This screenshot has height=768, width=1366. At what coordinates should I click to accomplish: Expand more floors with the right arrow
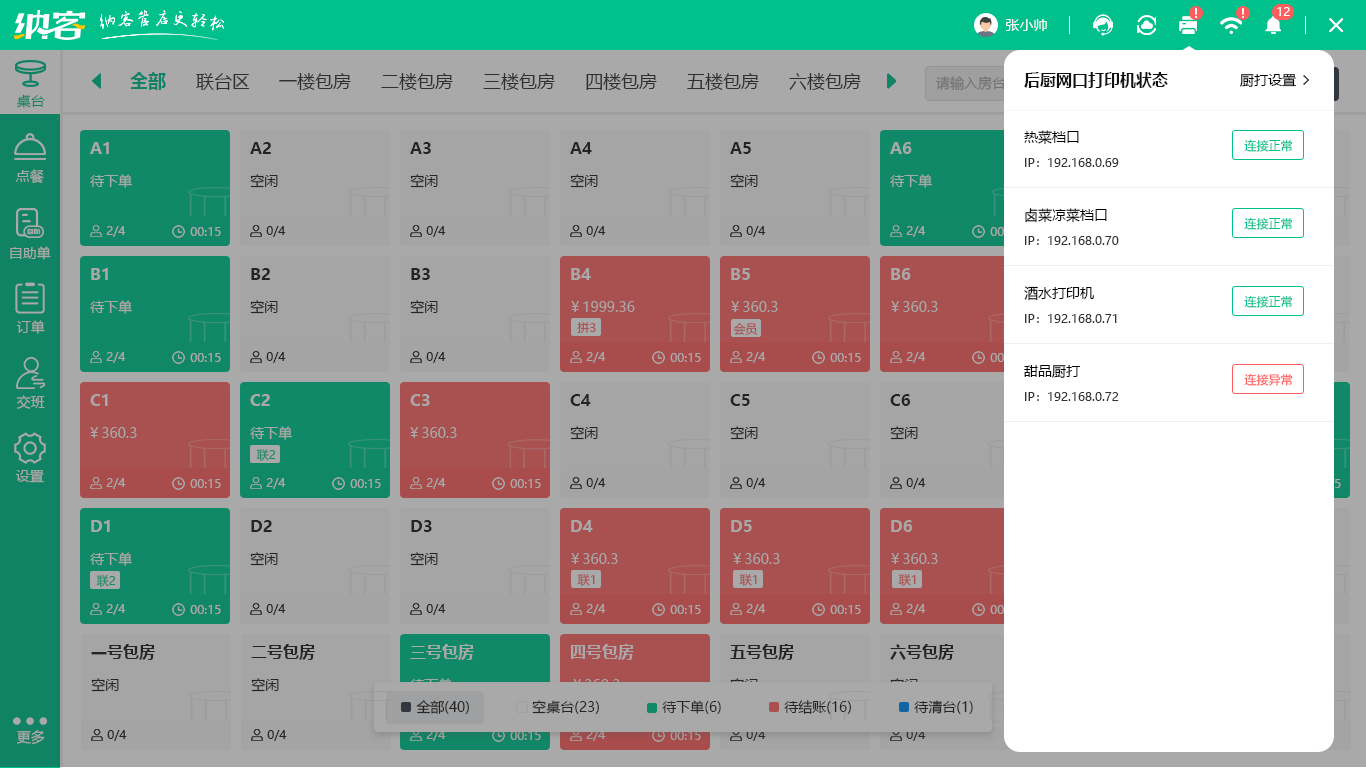[x=891, y=82]
